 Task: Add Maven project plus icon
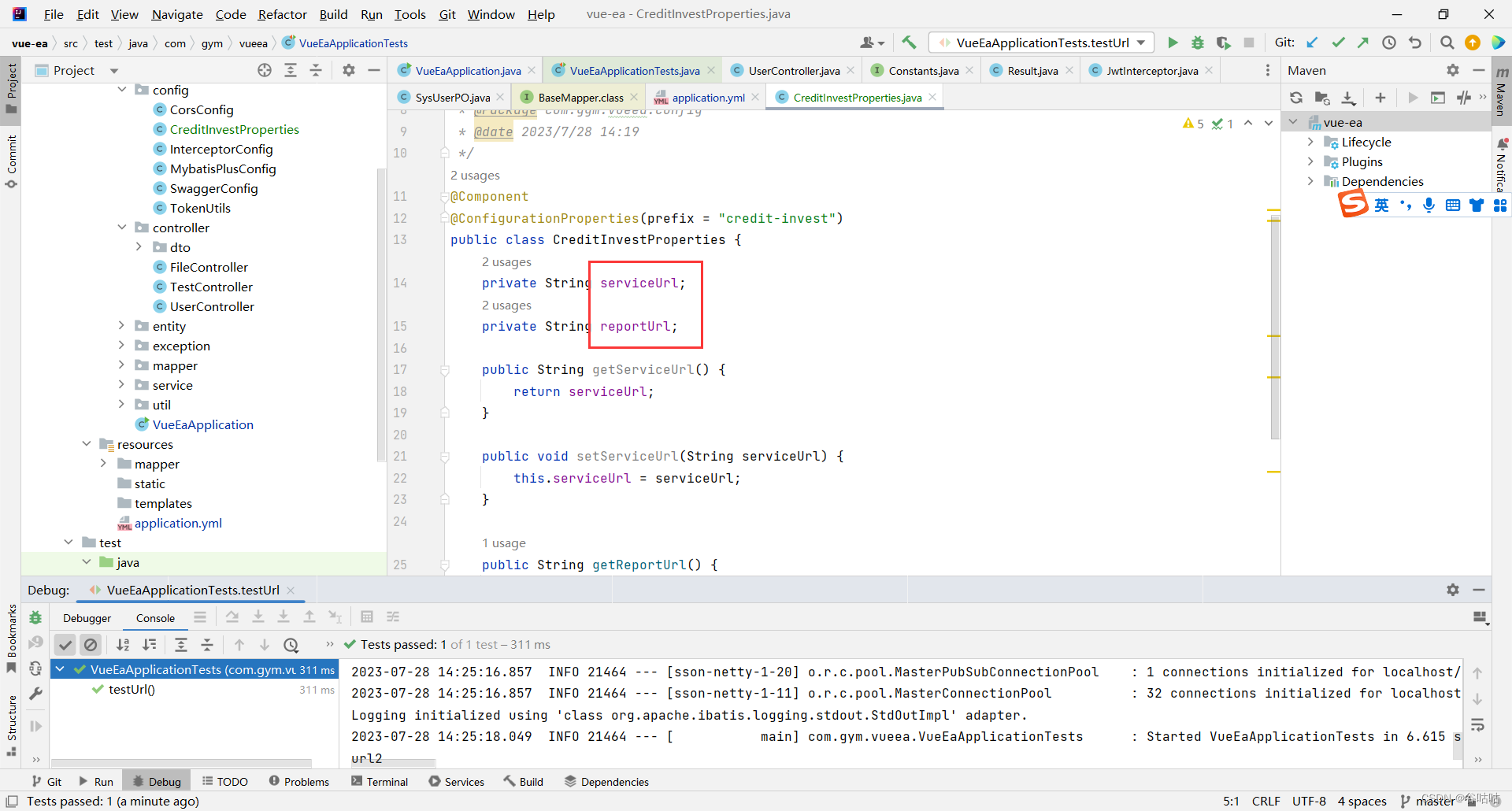(x=1380, y=98)
